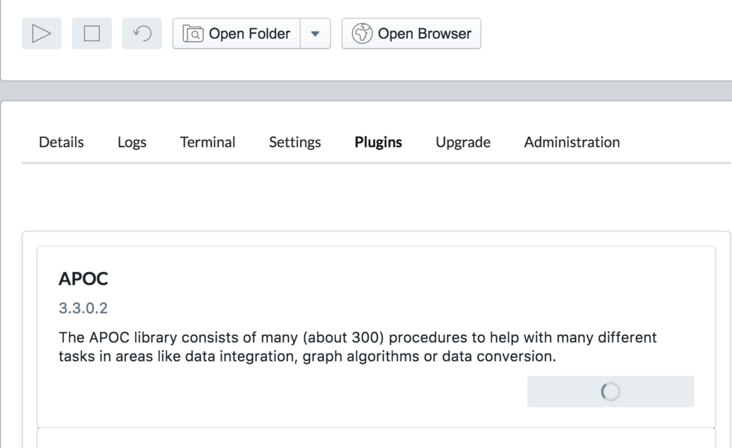The image size is (732, 448).
Task: Open the Logs tab
Action: point(132,142)
